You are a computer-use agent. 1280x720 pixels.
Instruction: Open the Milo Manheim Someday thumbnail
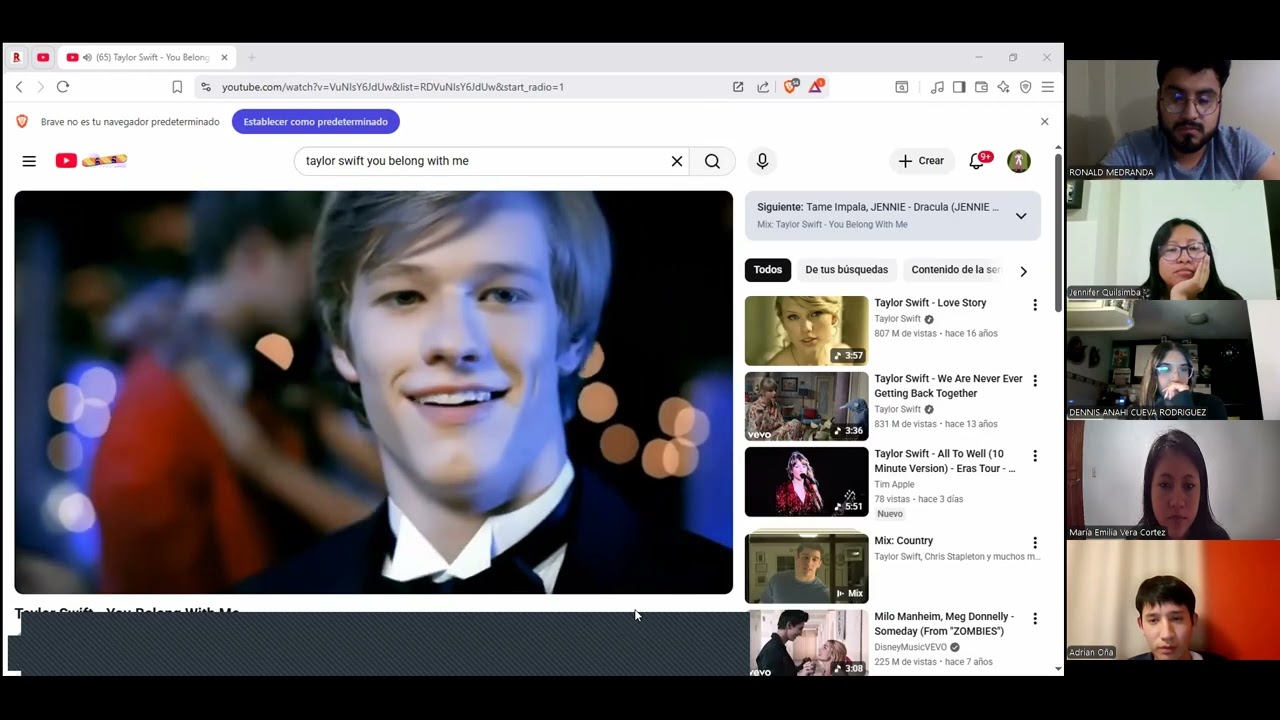[x=807, y=643]
